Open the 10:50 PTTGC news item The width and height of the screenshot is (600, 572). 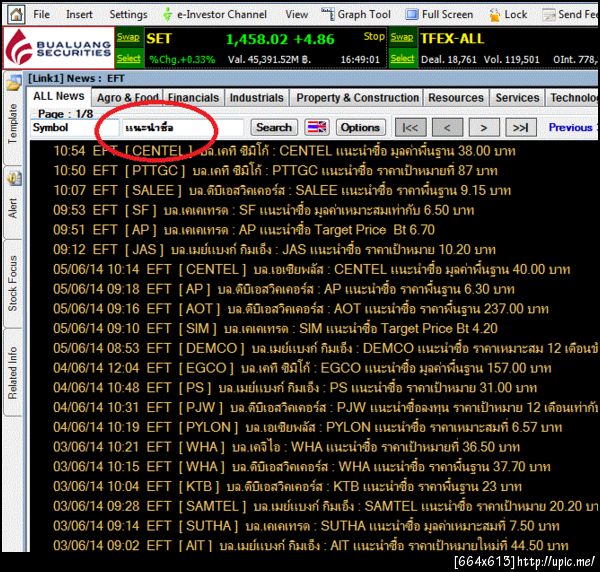tap(275, 171)
